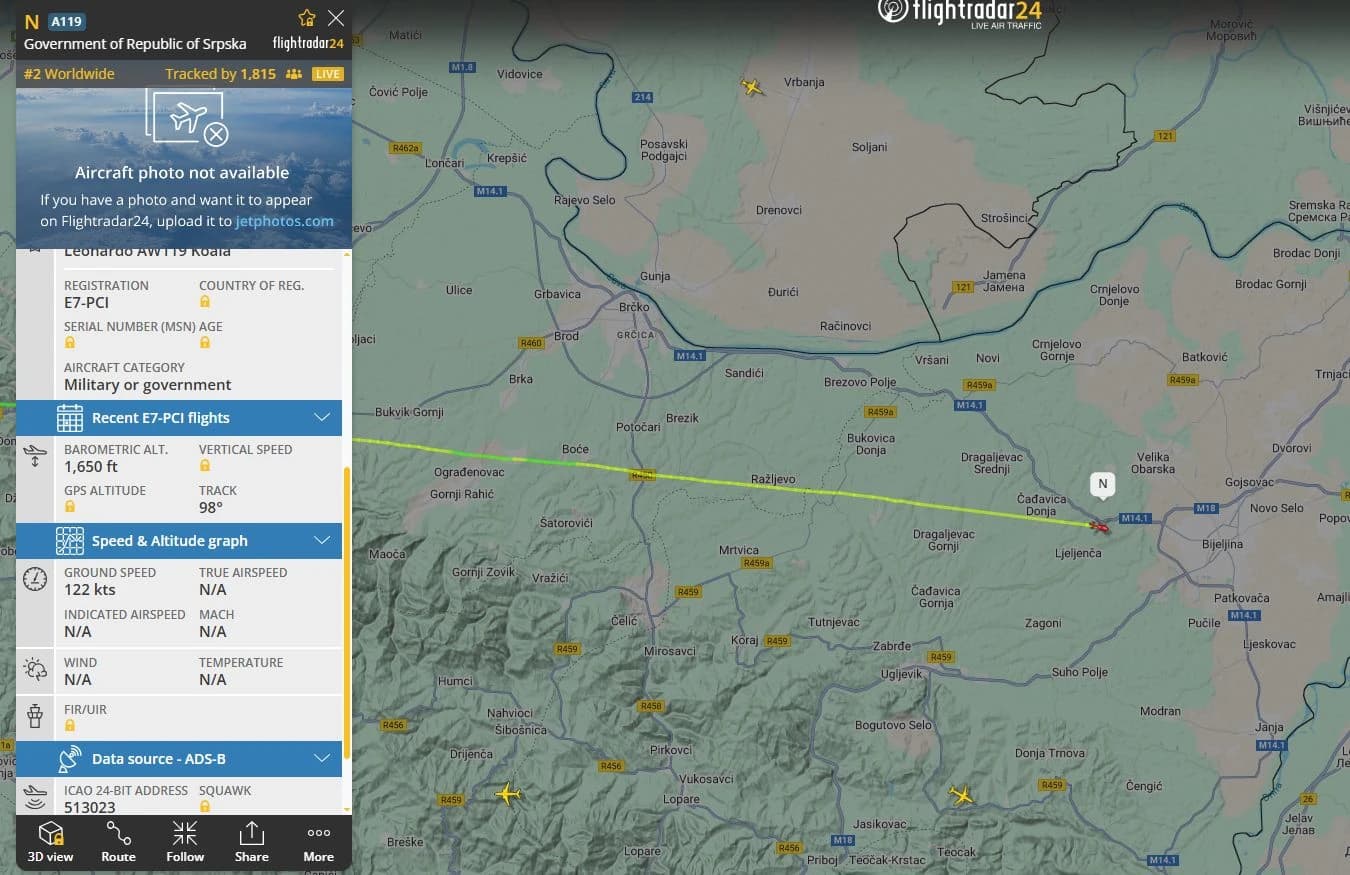The image size is (1350, 875).
Task: Click the aircraft photo not available placeholder
Action: click(183, 168)
